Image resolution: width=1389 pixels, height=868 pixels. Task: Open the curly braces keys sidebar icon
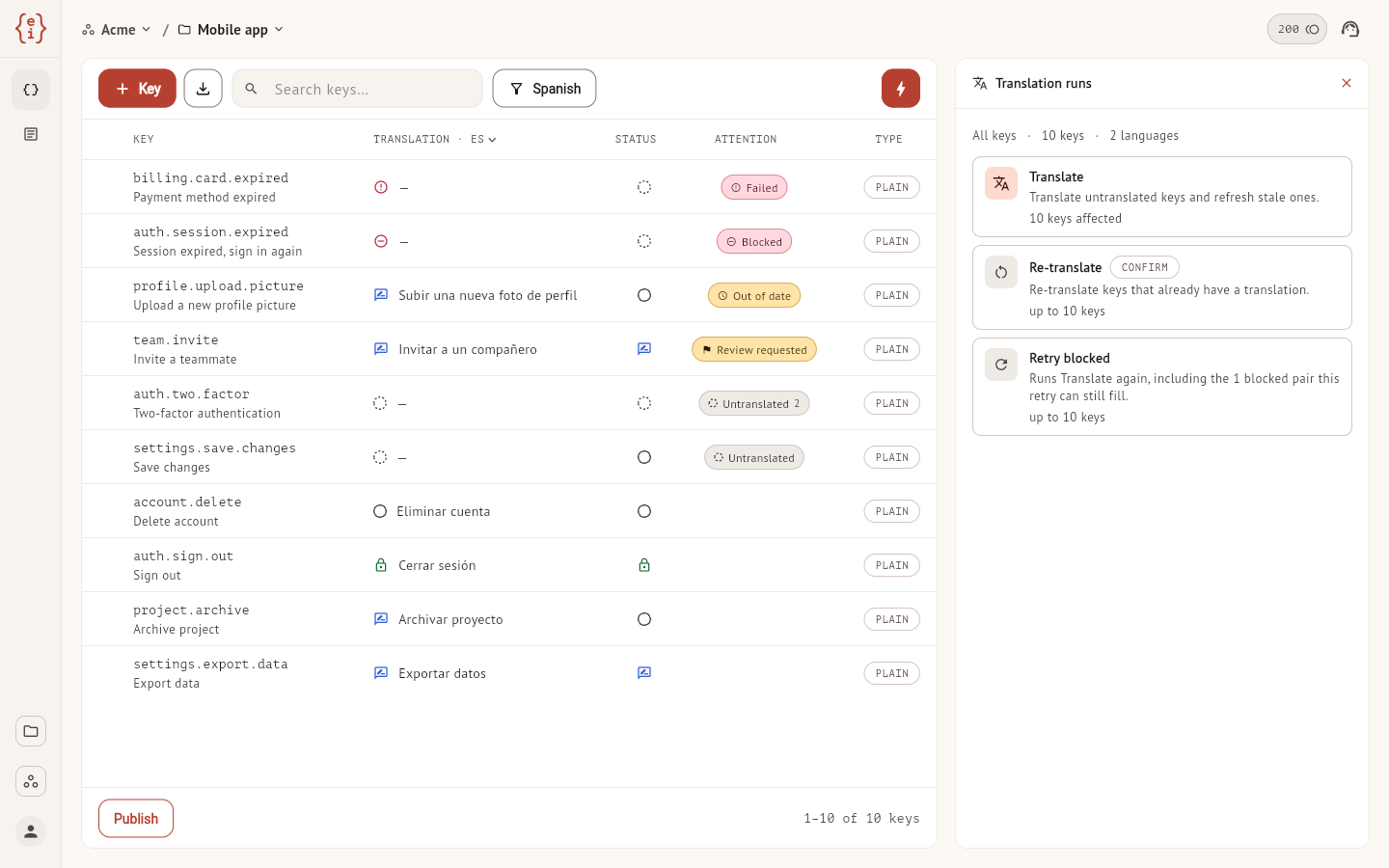coord(31,90)
